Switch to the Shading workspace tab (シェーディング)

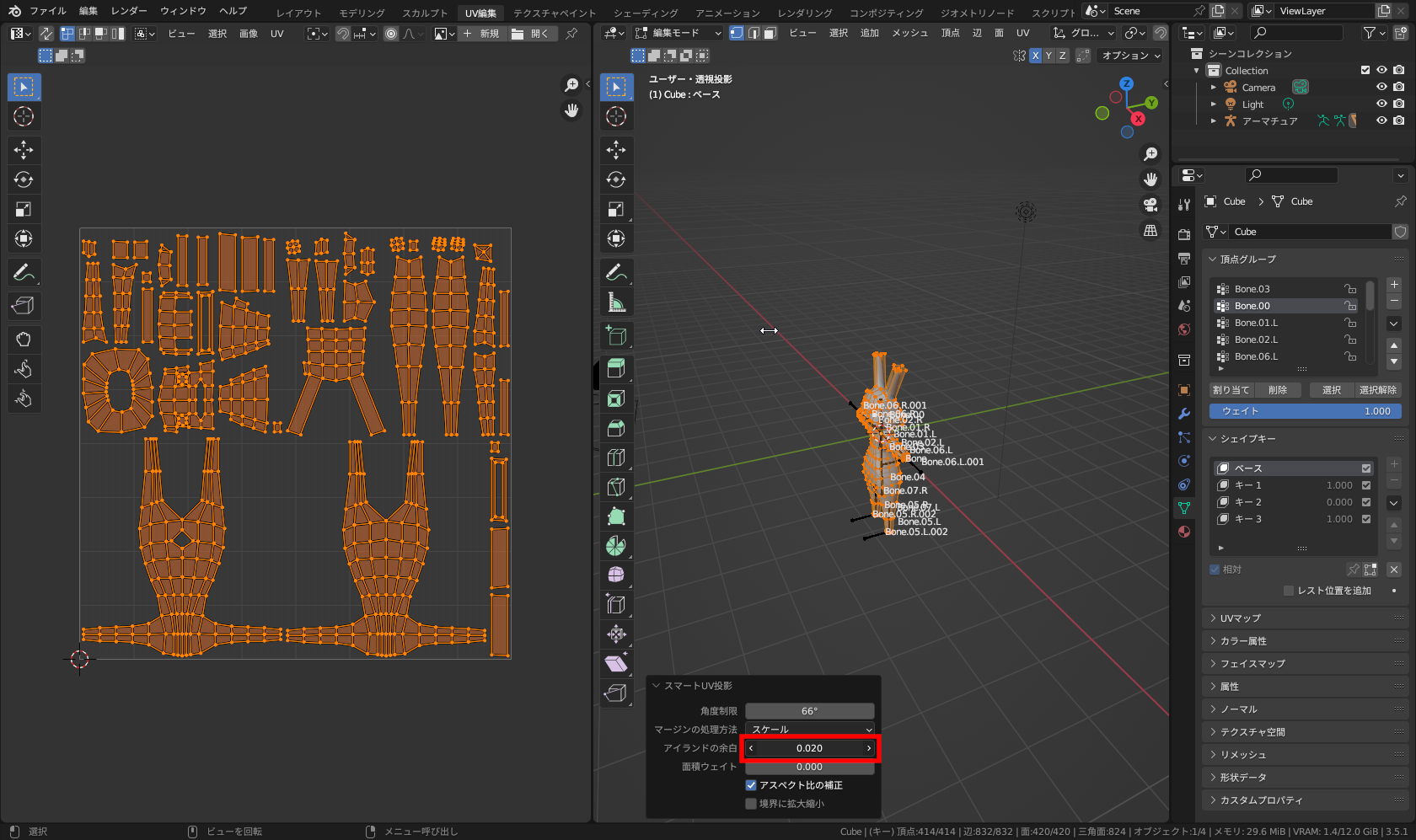point(645,13)
